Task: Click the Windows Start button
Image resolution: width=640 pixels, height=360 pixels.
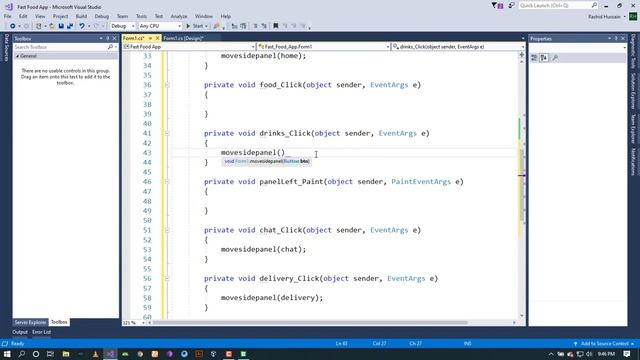Action: click(7, 354)
